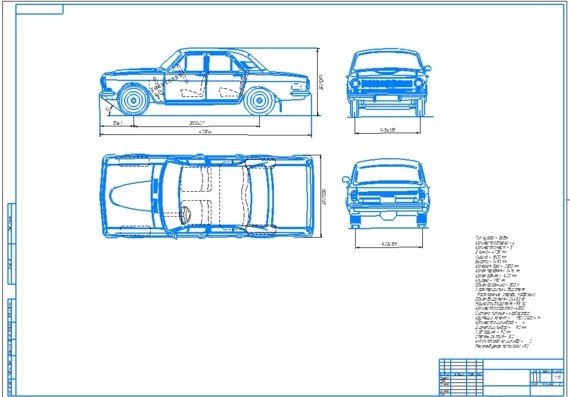Click the track dimension under the rear view
This screenshot has width=570, height=397.
[389, 246]
